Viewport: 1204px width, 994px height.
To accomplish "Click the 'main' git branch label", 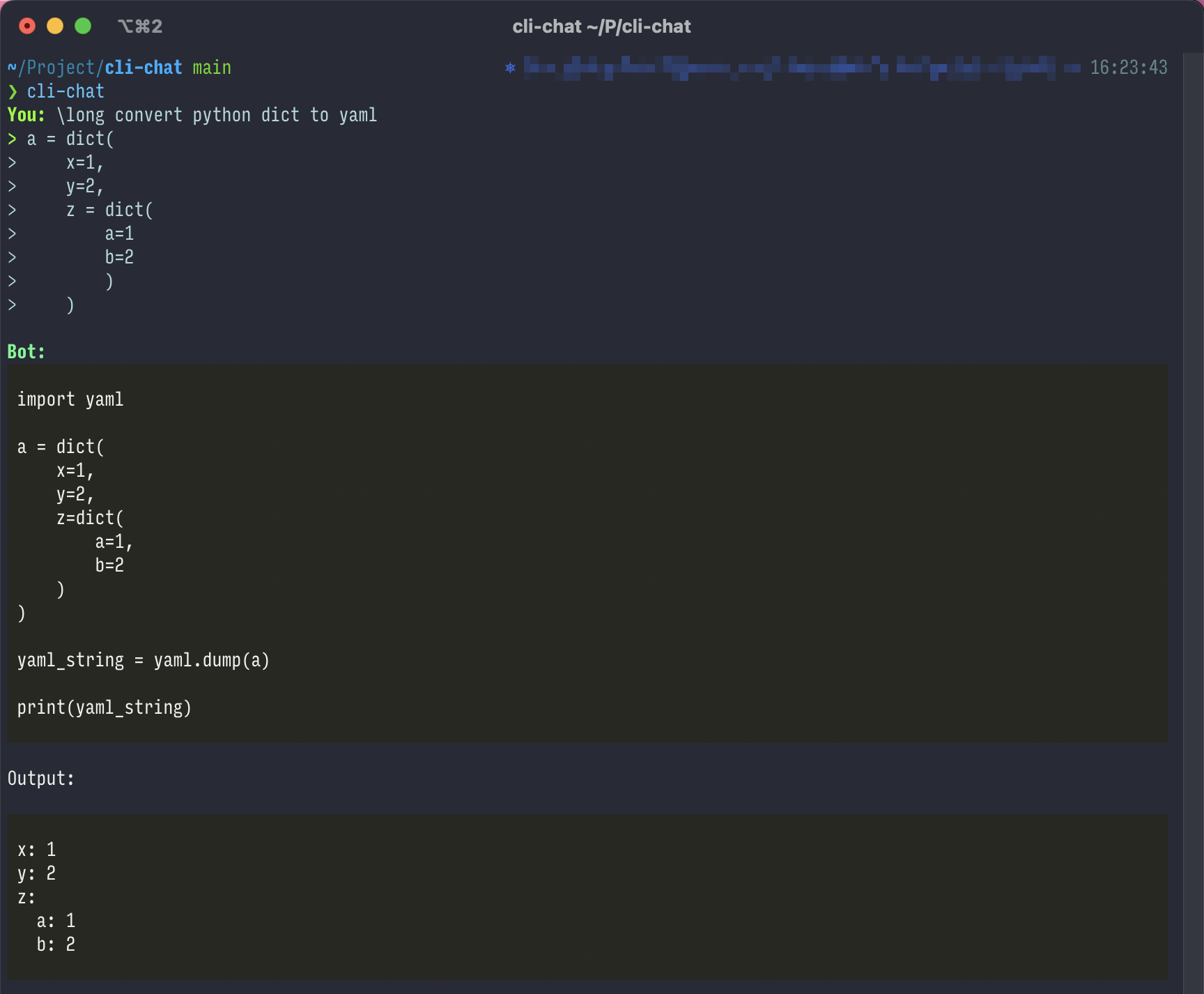I will coord(212,68).
